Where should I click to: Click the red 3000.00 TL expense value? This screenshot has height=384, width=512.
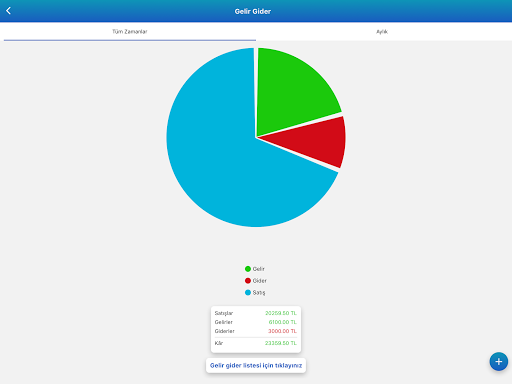(x=282, y=331)
